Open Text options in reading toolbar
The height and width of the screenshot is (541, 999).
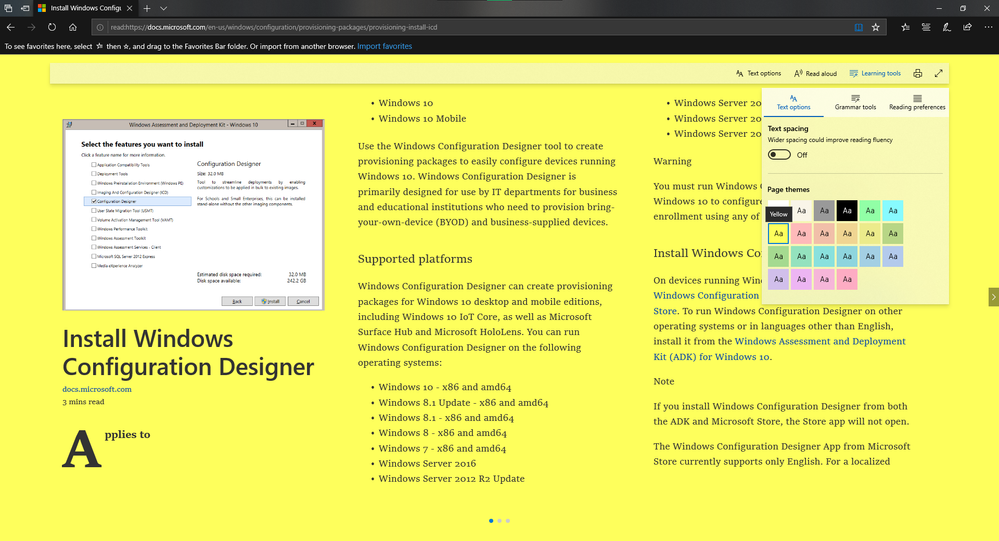coord(758,73)
